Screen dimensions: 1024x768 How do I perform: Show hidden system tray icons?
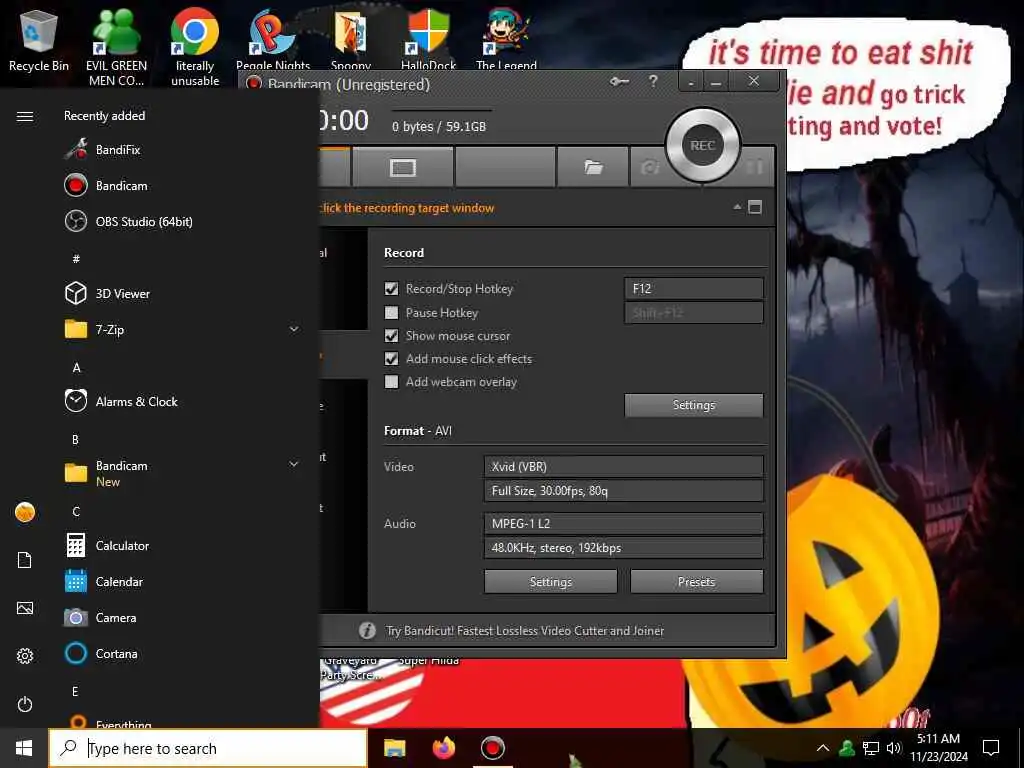823,748
